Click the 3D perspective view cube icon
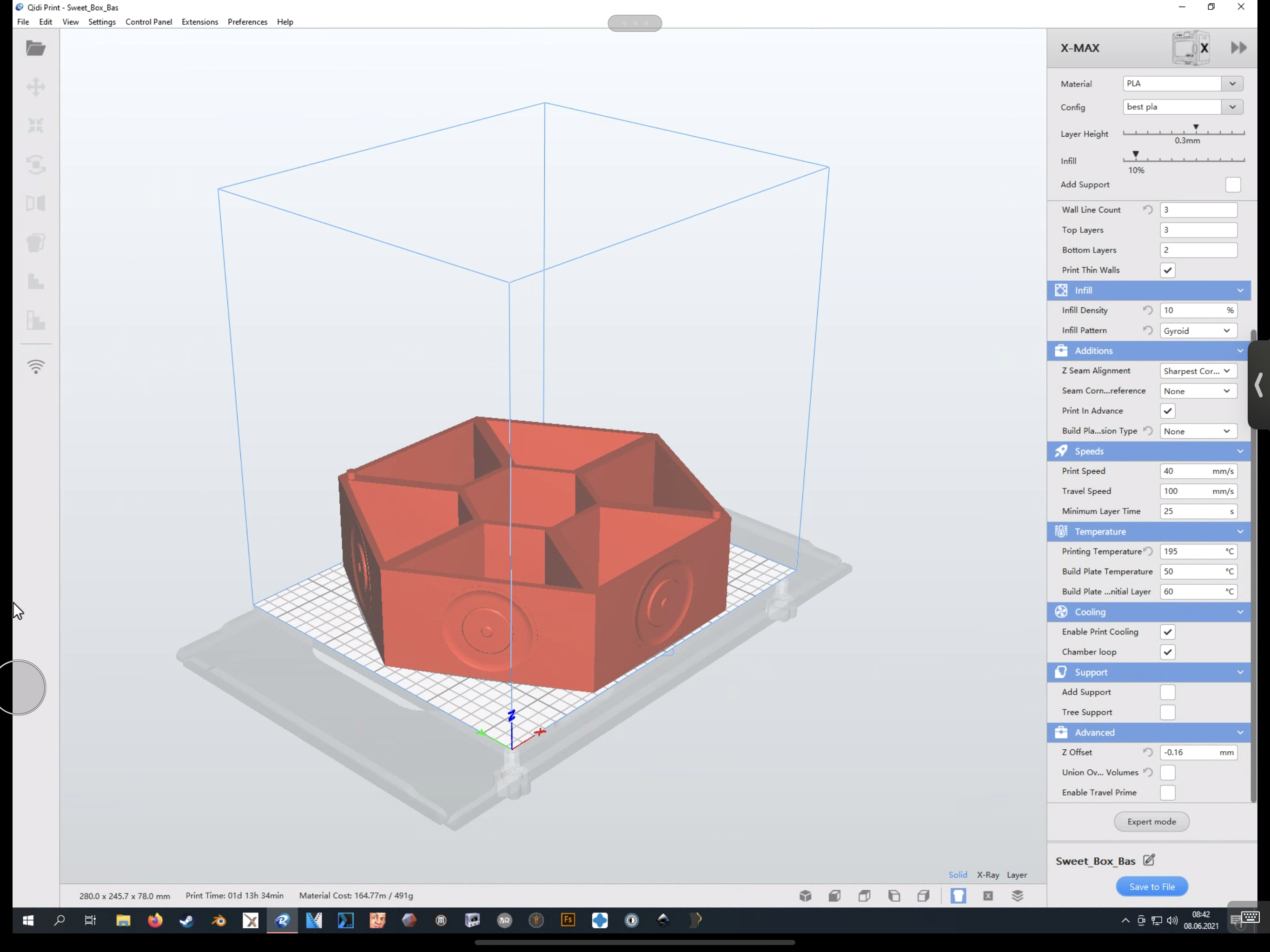 [805, 896]
